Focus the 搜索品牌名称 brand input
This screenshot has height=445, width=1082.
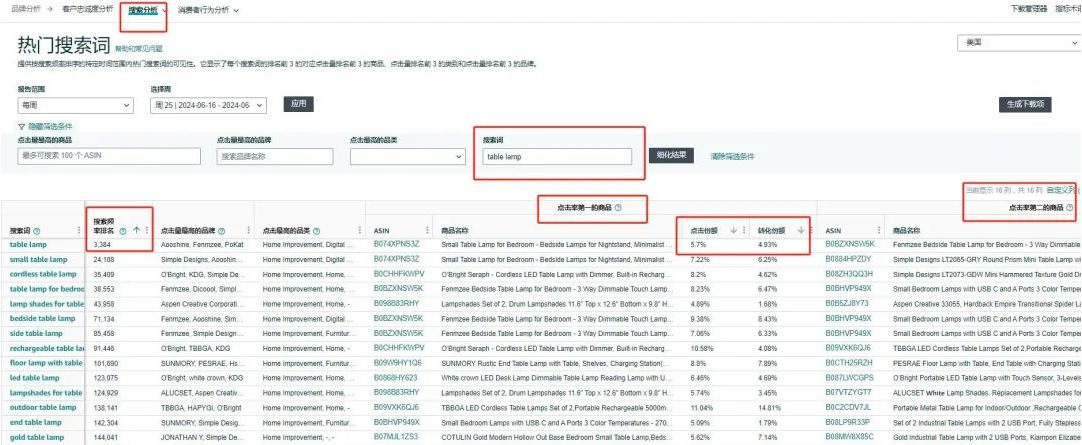(x=275, y=157)
